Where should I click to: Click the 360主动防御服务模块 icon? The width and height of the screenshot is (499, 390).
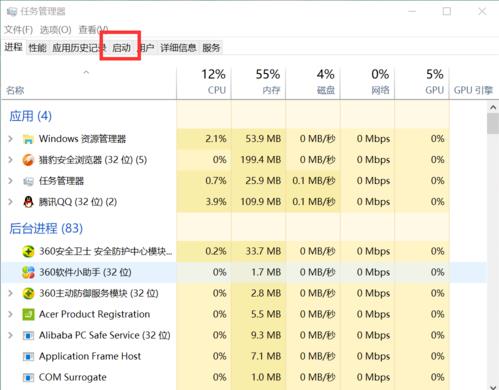[28, 293]
